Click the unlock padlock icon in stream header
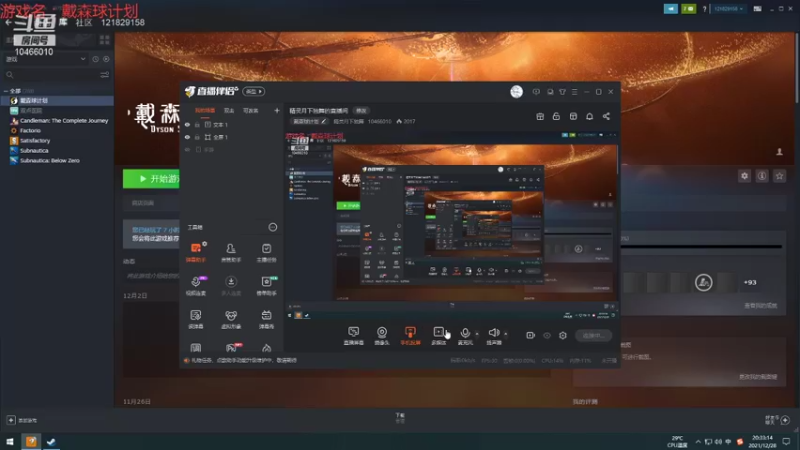Viewport: 800px width, 450px height. click(556, 116)
